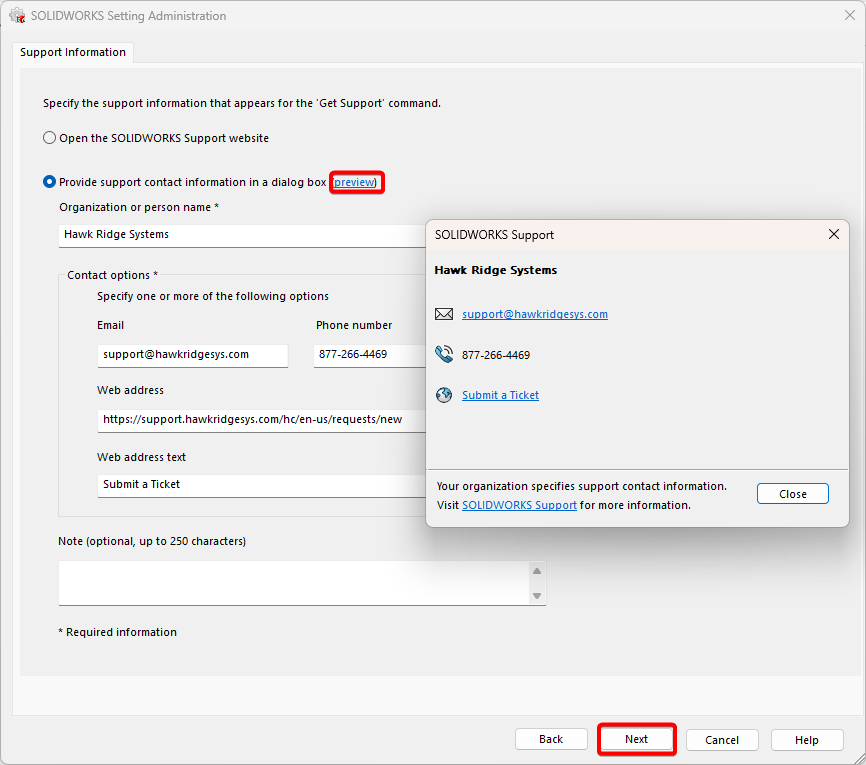Select Open the SOLIDWORKS Support website option

(49, 138)
